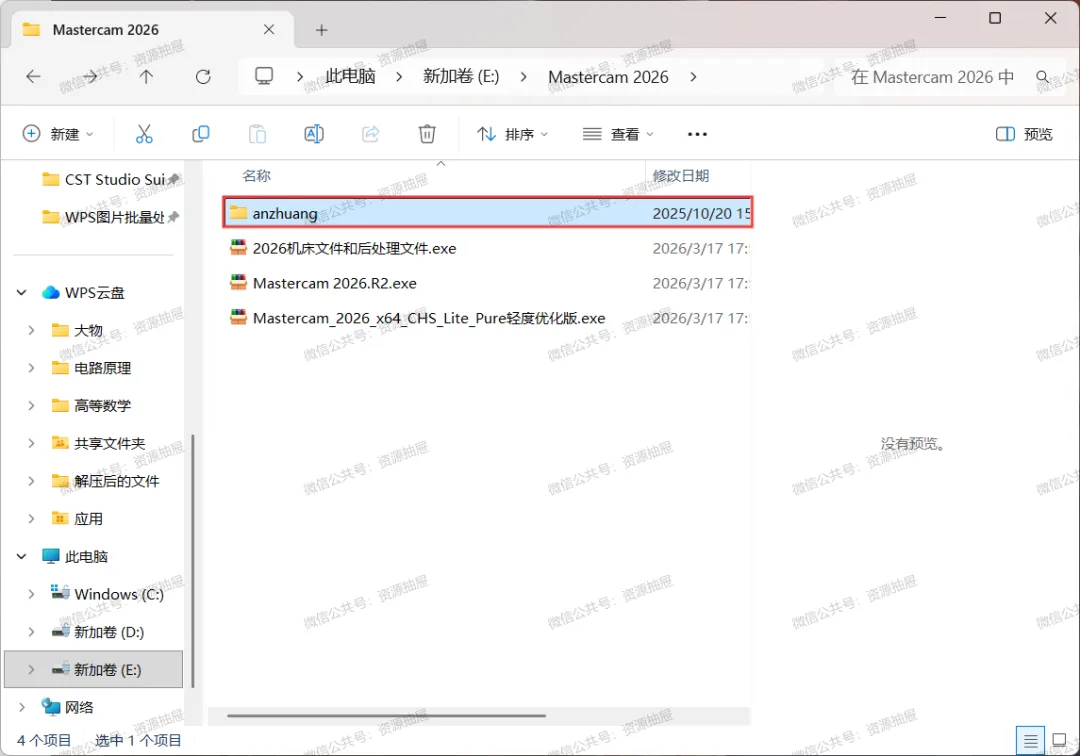Open the 新建 dropdown

(59, 134)
